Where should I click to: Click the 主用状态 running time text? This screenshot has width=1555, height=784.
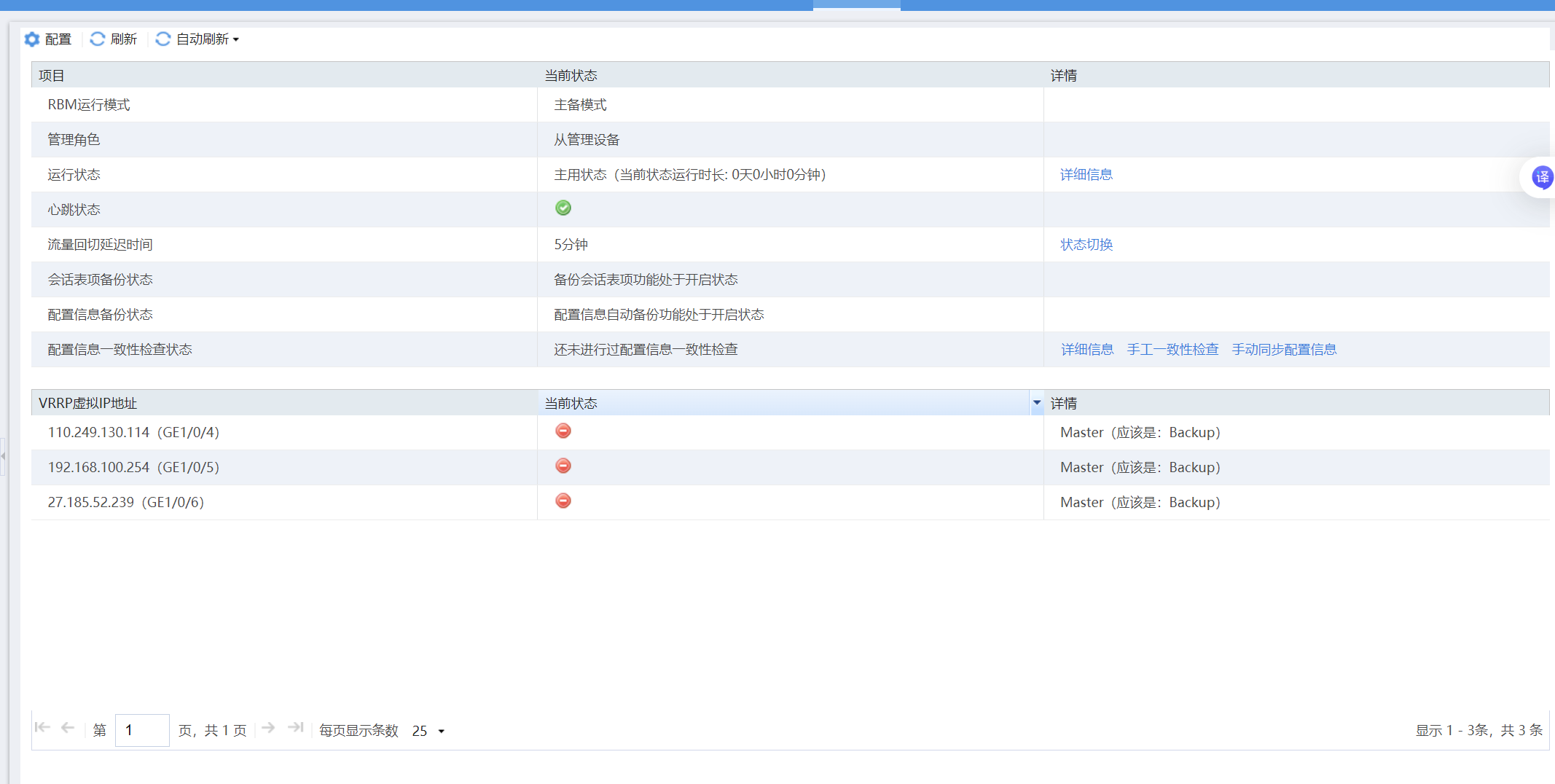[690, 175]
